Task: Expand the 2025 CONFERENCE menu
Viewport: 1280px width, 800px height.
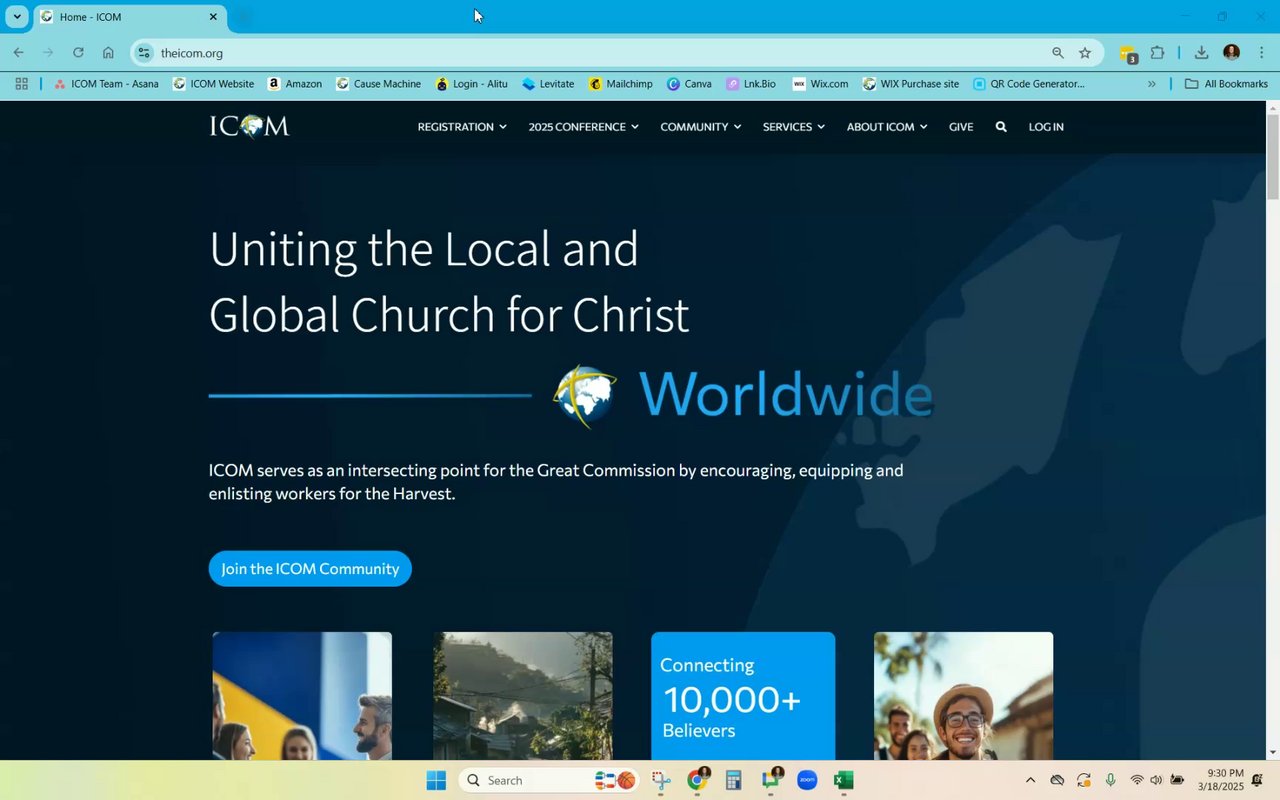Action: click(x=584, y=127)
